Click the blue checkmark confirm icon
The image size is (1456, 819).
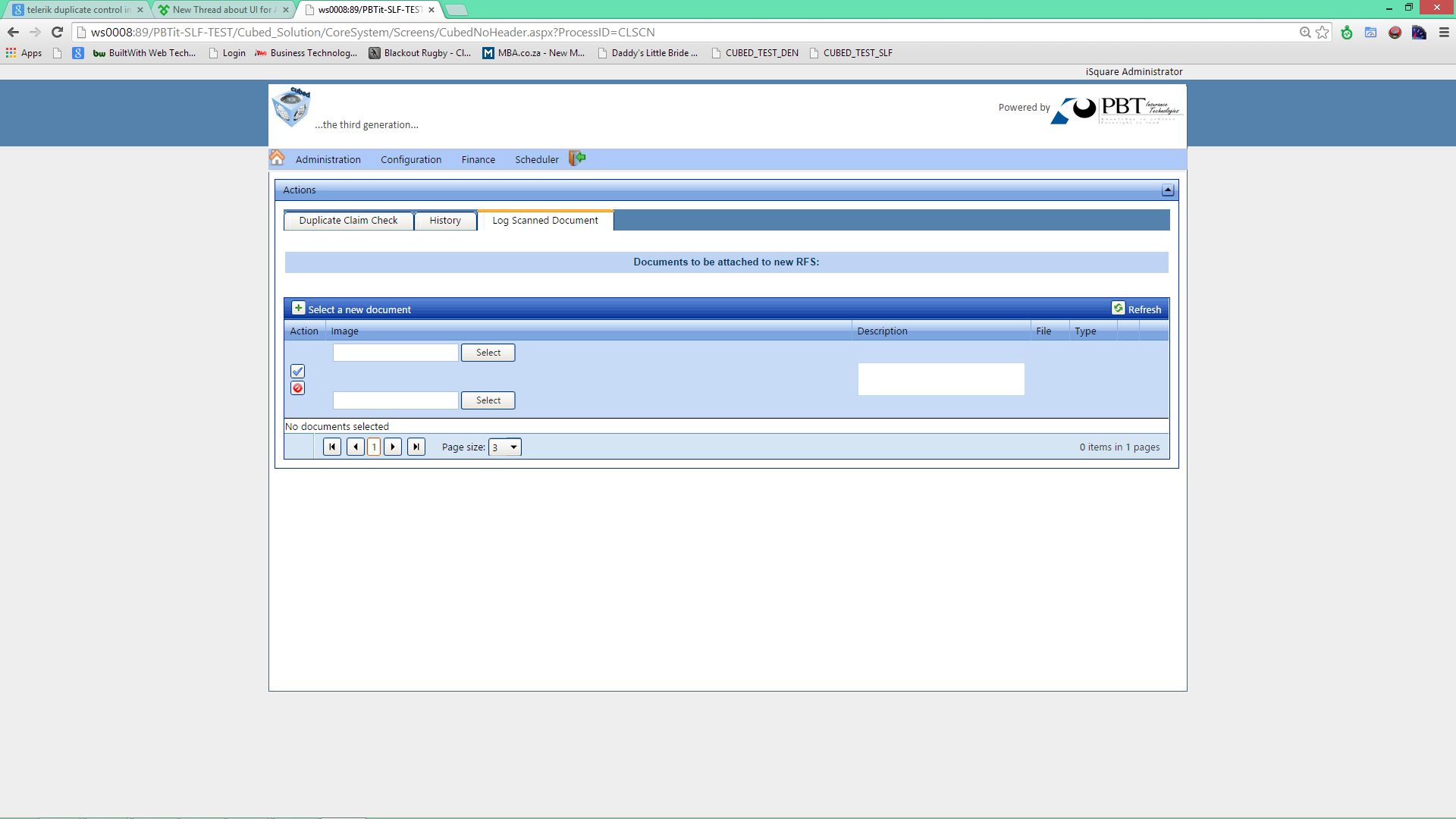tap(297, 371)
